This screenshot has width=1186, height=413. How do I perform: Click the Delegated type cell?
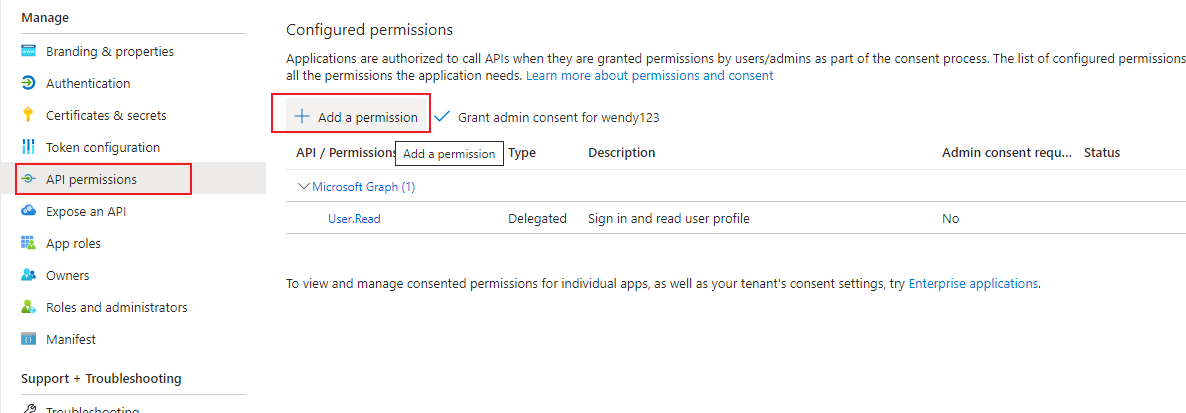click(x=537, y=219)
